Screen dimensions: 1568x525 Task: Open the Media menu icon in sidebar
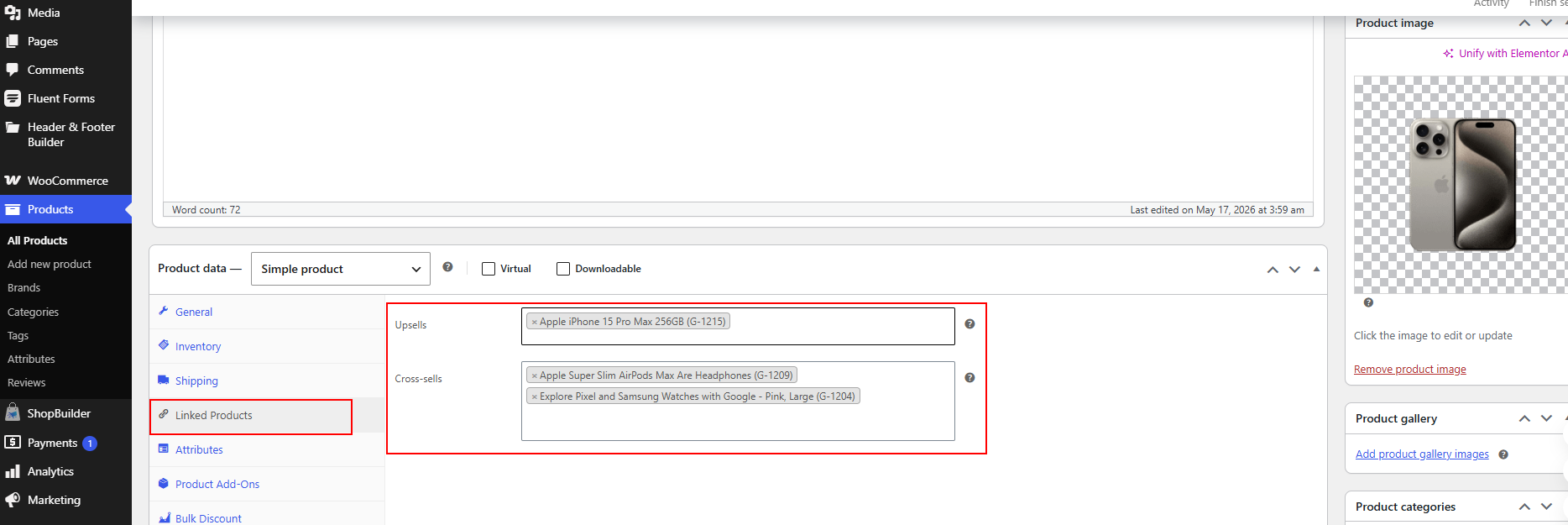tap(13, 13)
